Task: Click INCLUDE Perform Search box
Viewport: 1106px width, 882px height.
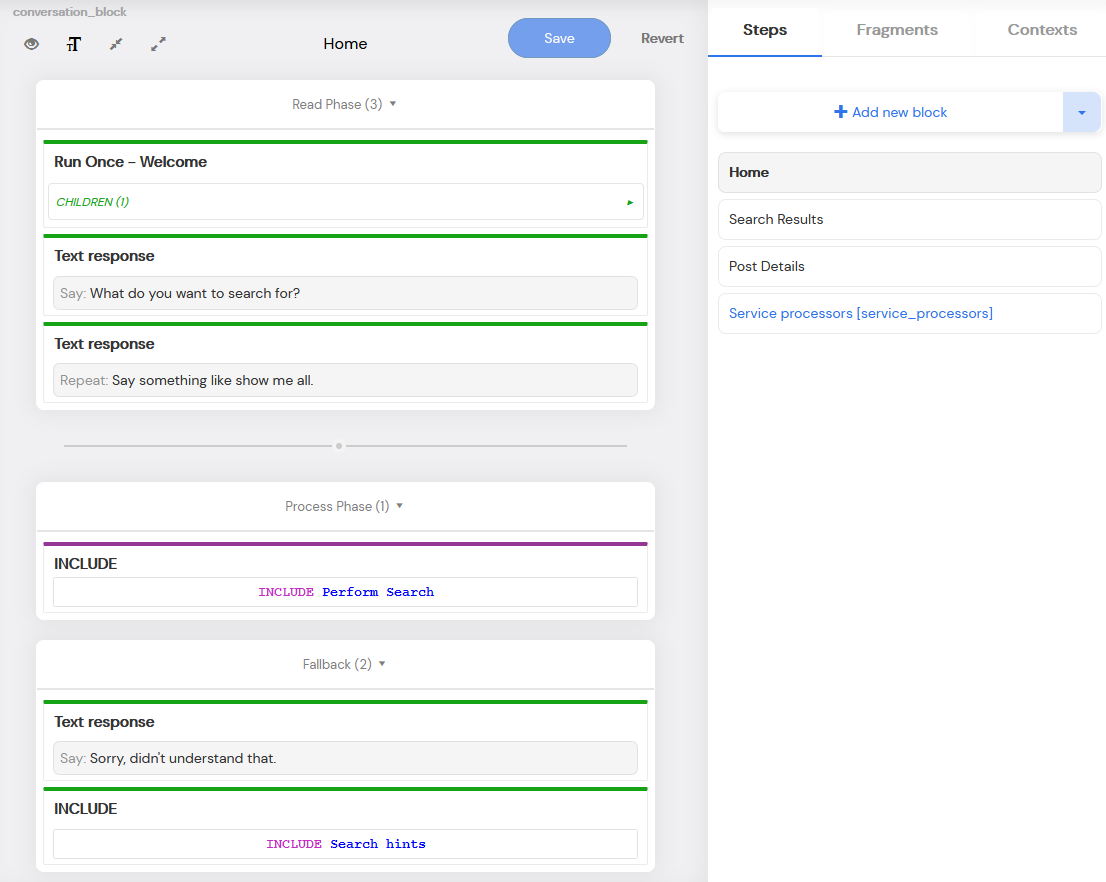Action: (x=346, y=592)
